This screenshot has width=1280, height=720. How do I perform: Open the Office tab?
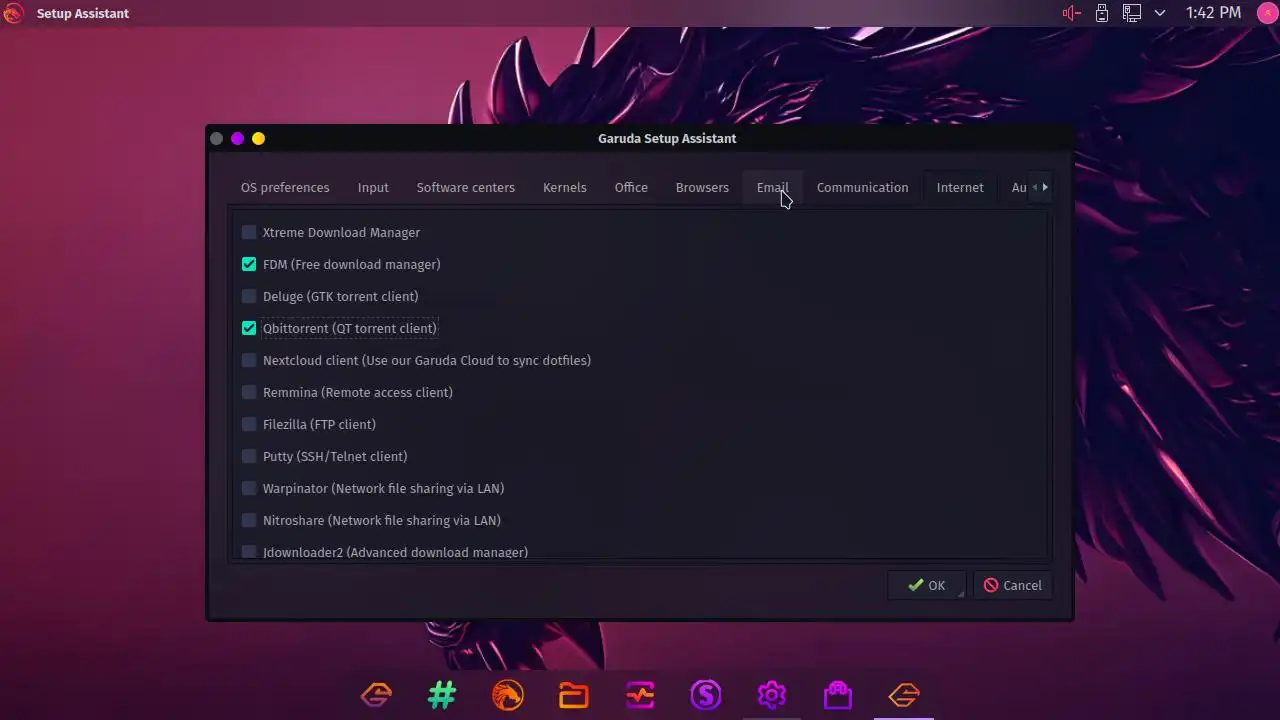631,187
